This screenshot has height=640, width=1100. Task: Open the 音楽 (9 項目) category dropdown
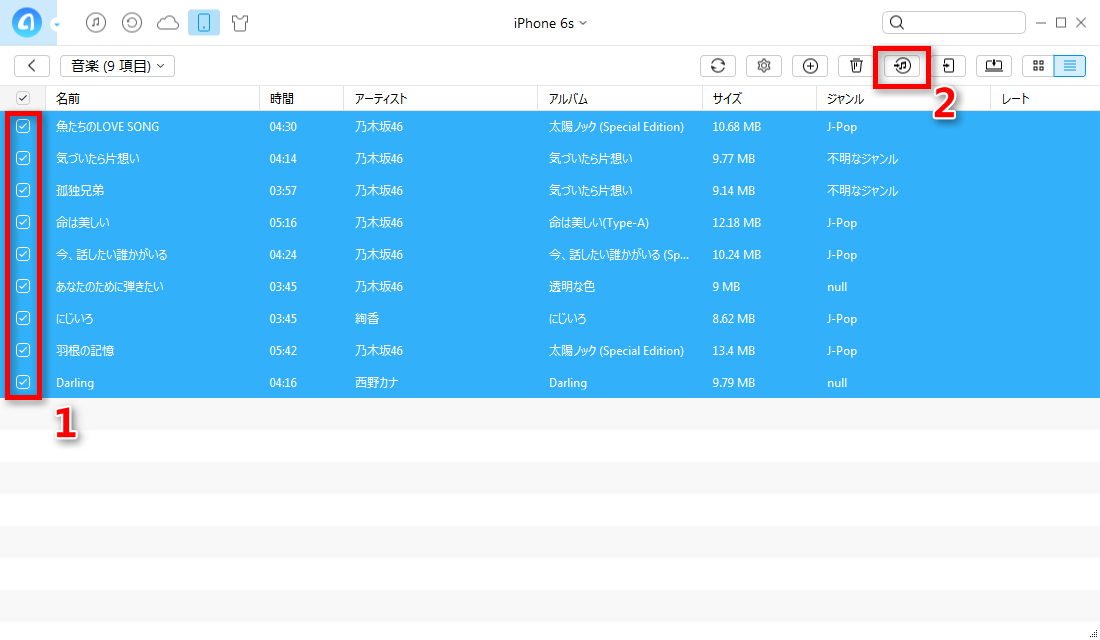coord(117,66)
